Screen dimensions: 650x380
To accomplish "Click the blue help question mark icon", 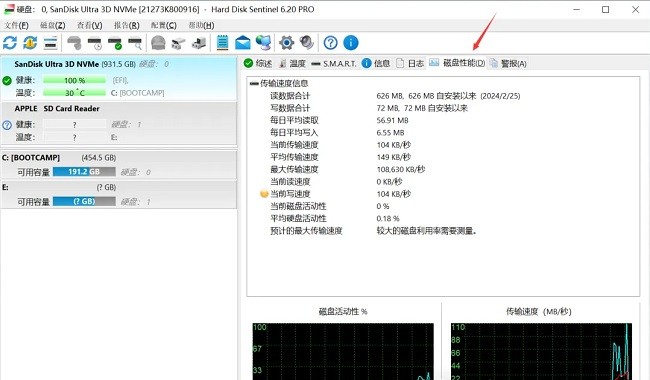I will point(330,43).
